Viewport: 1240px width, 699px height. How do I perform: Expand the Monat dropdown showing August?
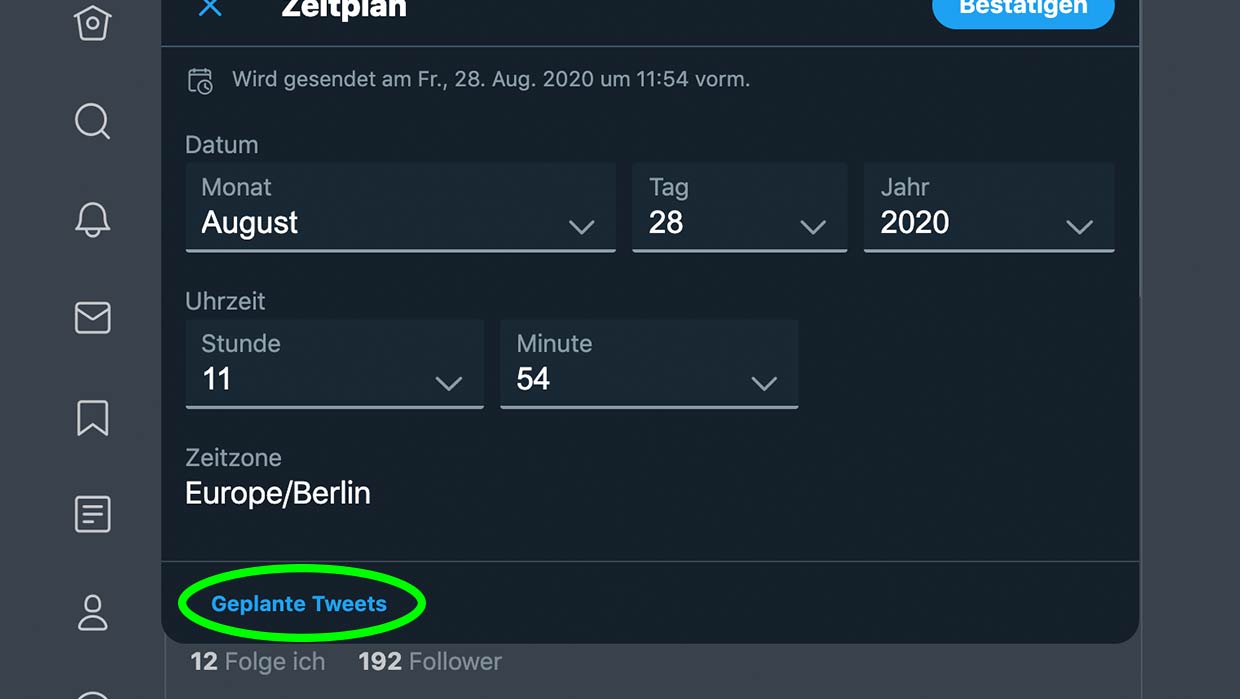click(400, 207)
